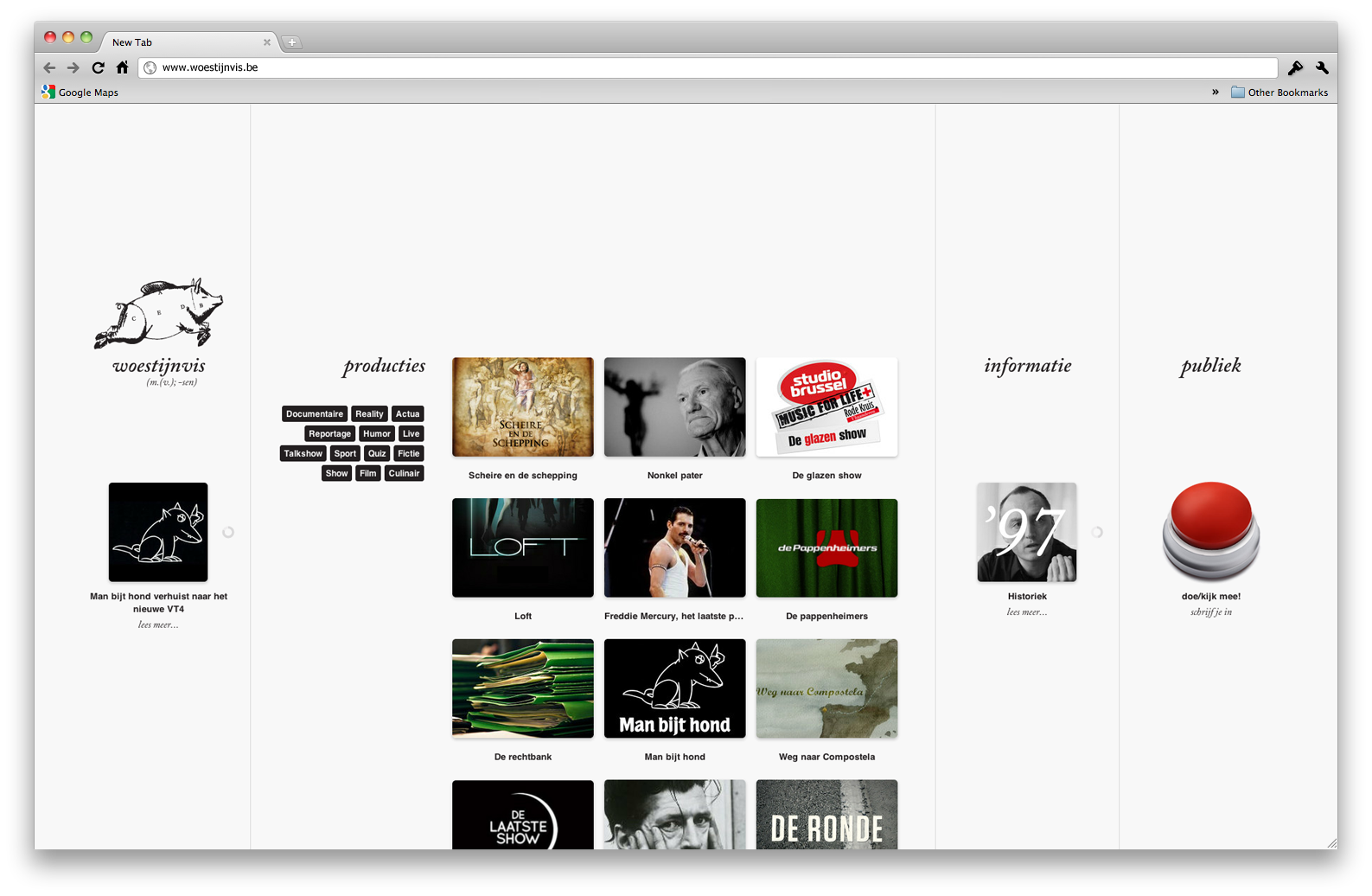Toggle the Documentaire category filter
Image resolution: width=1372 pixels, height=896 pixels.
click(x=315, y=414)
